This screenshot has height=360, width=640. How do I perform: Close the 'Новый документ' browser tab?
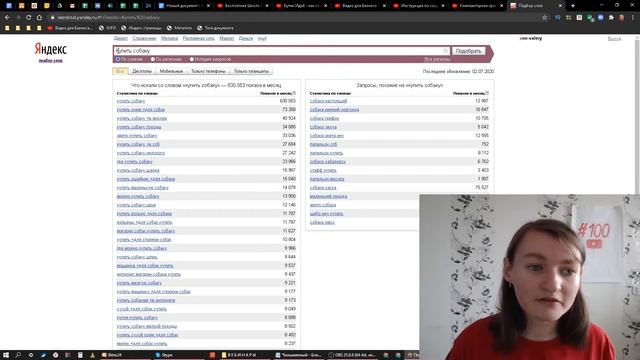click(x=209, y=6)
